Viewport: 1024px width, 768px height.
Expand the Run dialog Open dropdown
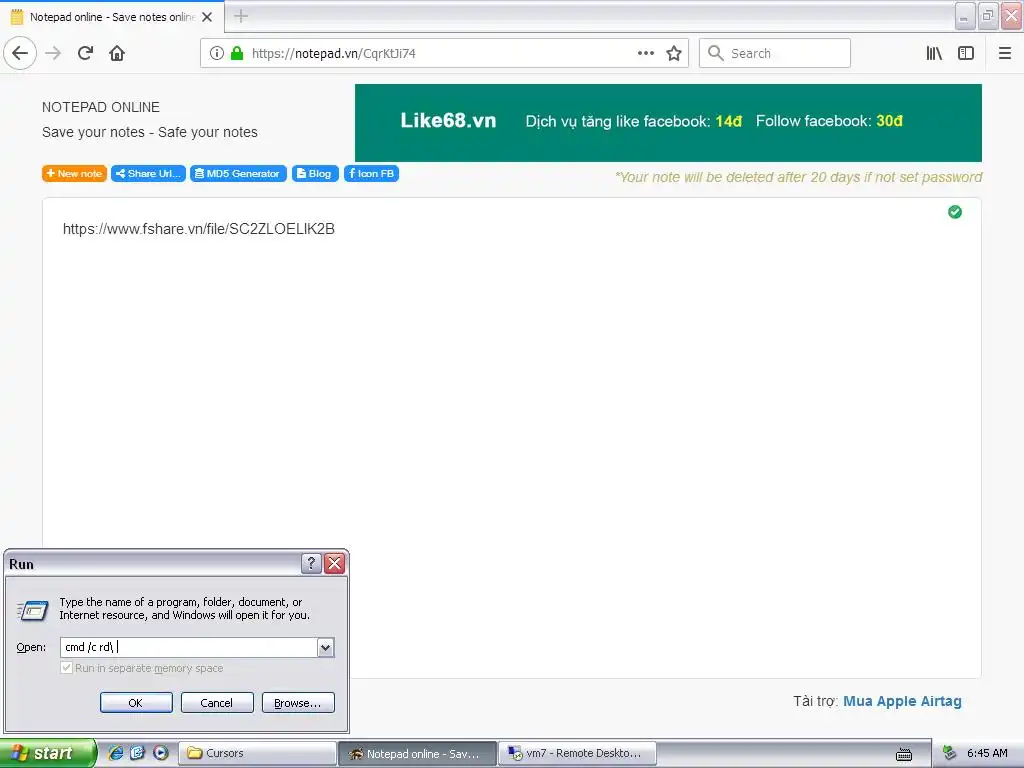coord(326,647)
